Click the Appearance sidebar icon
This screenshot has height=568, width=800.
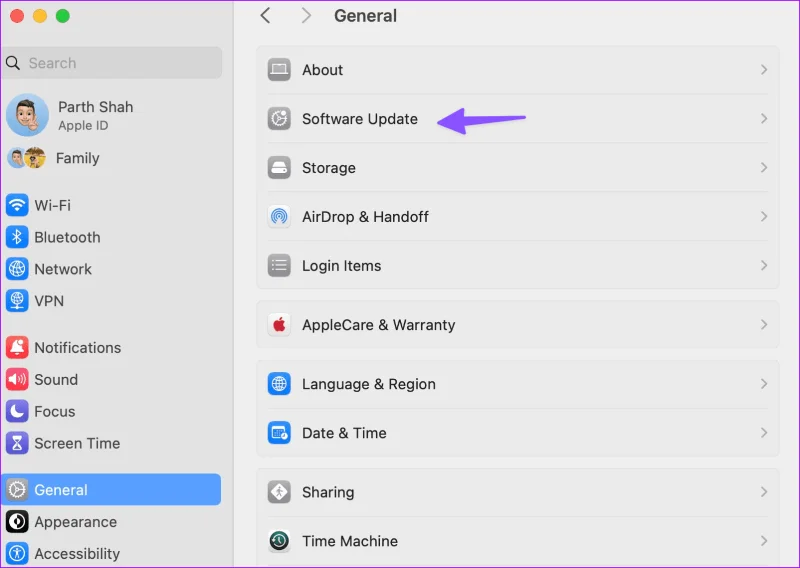(17, 522)
